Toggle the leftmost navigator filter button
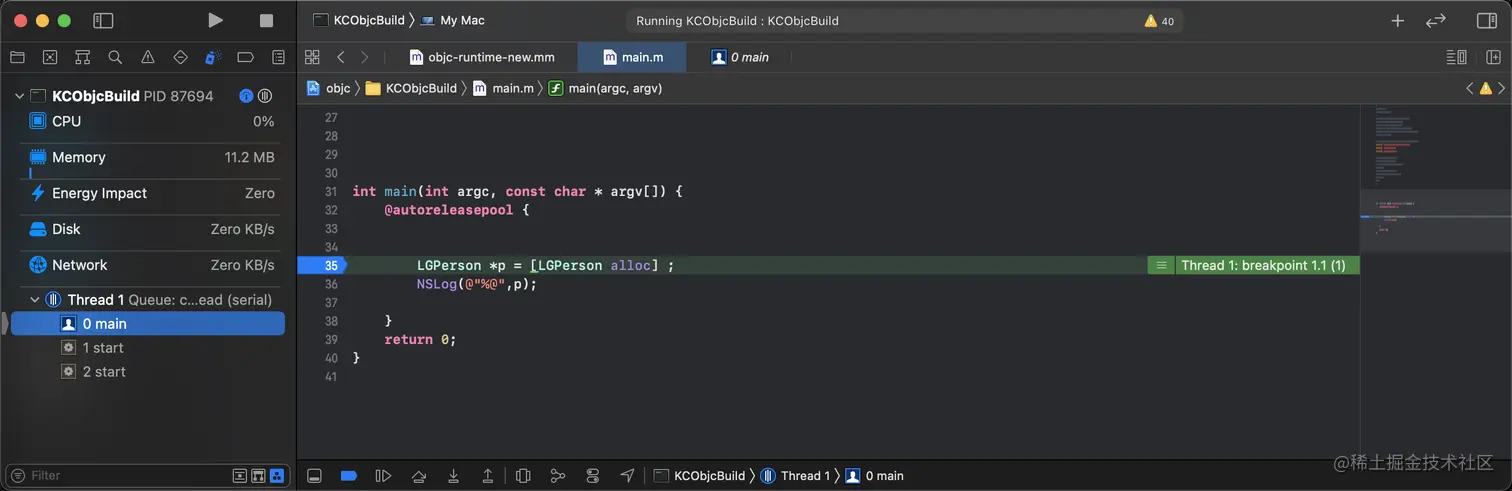Viewport: 1512px width, 491px height. [x=239, y=475]
